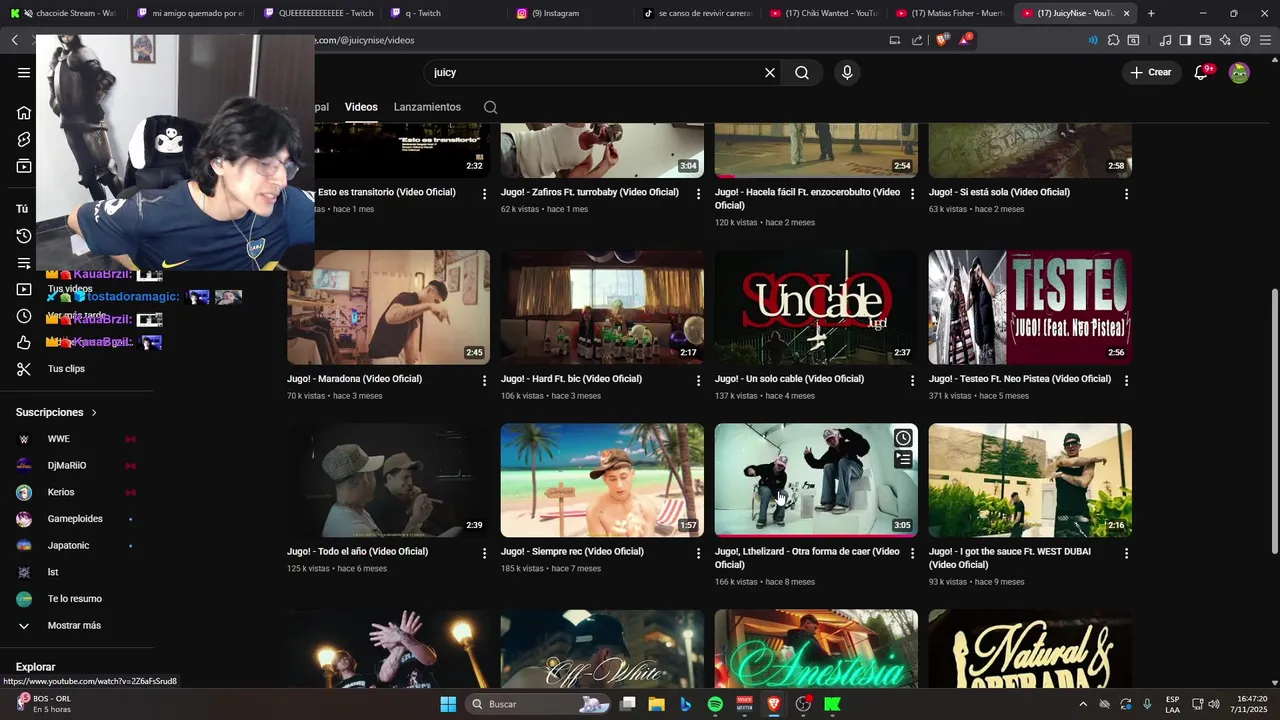The height and width of the screenshot is (720, 1280).
Task: Open Te lo resumo subscription
Action: tap(76, 599)
